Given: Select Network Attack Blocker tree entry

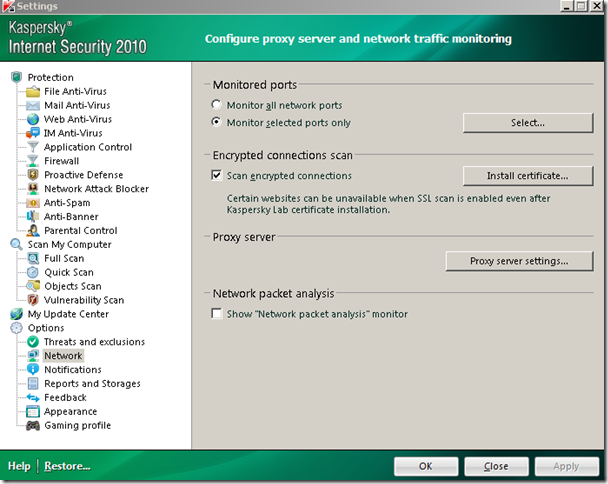Looking at the screenshot, I should pyautogui.click(x=97, y=189).
